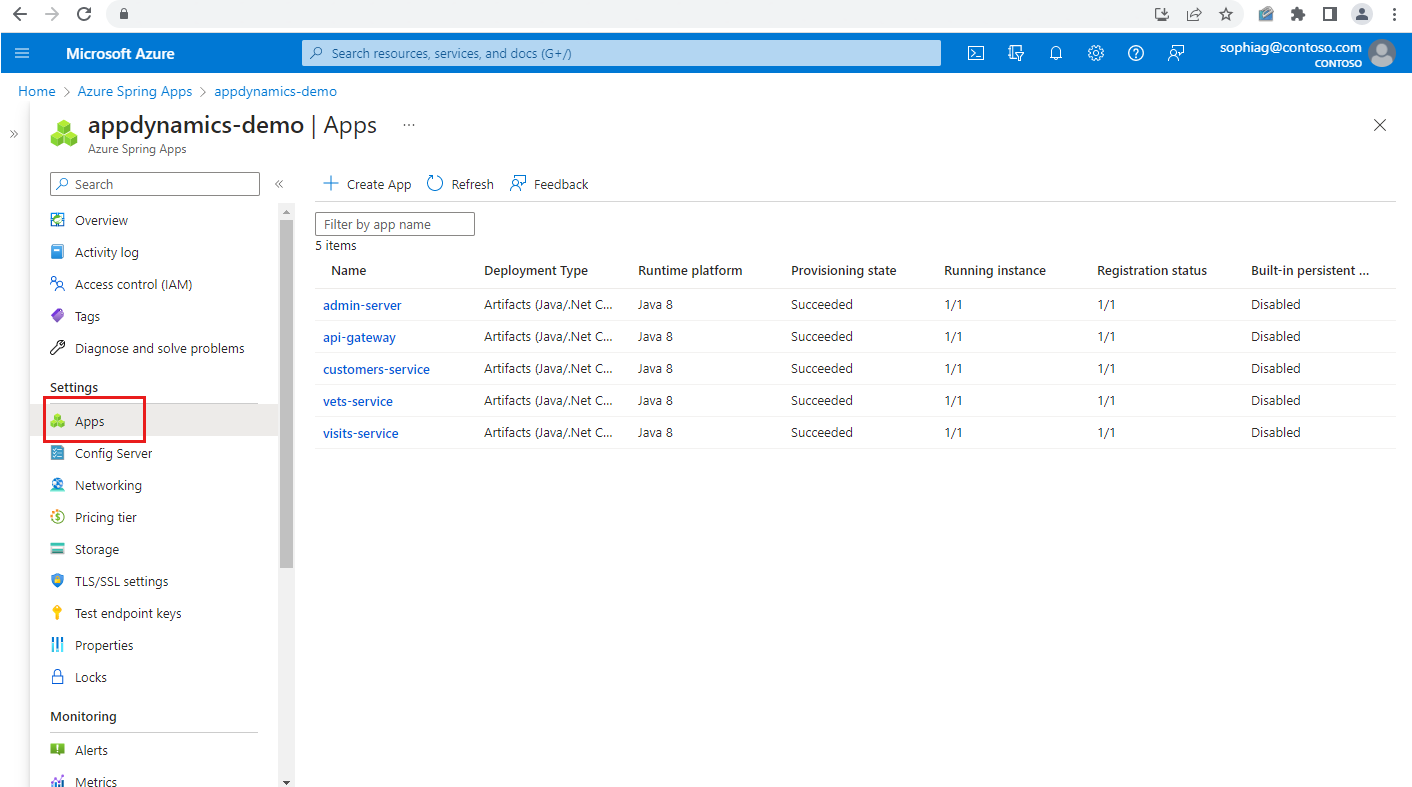This screenshot has height=787, width=1412.
Task: Open the hamburger portal menu
Action: [x=23, y=54]
